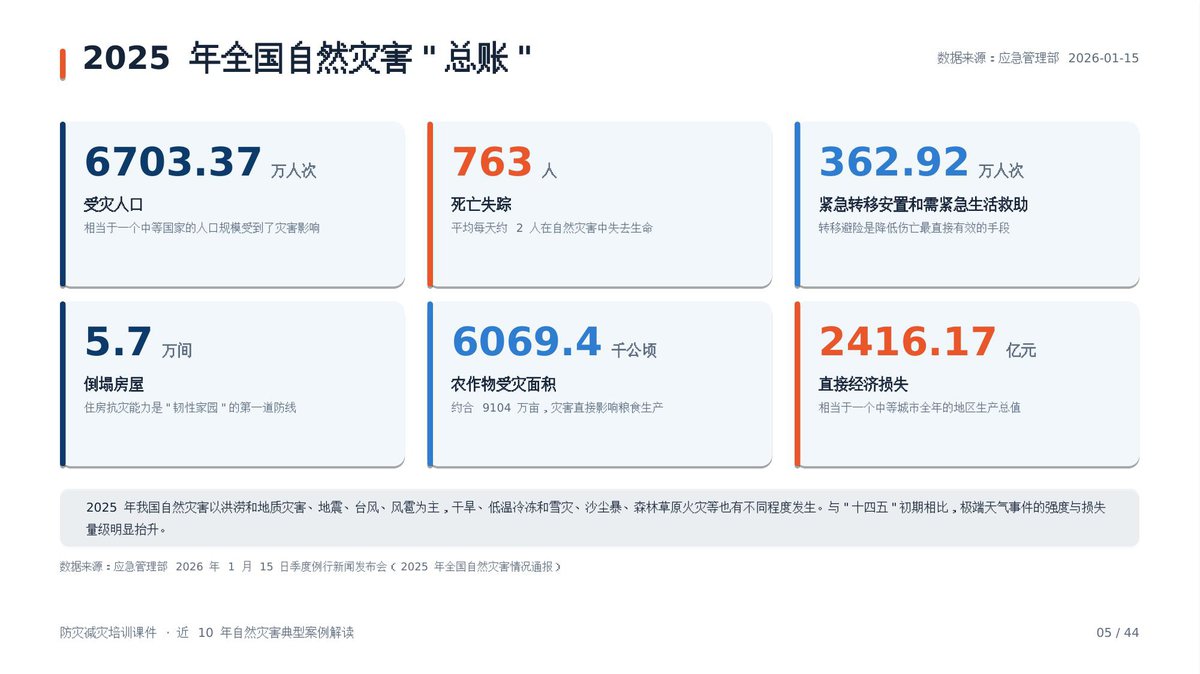Select the footer 防灾减灾培训课件 text
This screenshot has width=1200, height=674.
click(207, 633)
